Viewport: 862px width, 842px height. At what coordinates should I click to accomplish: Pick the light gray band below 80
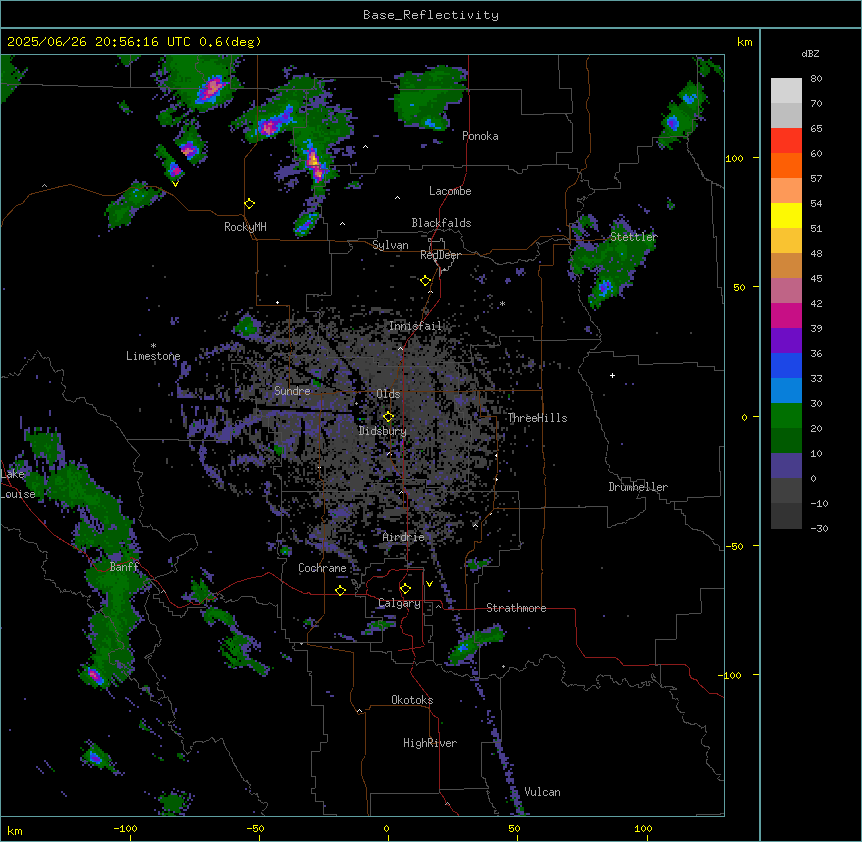786,91
